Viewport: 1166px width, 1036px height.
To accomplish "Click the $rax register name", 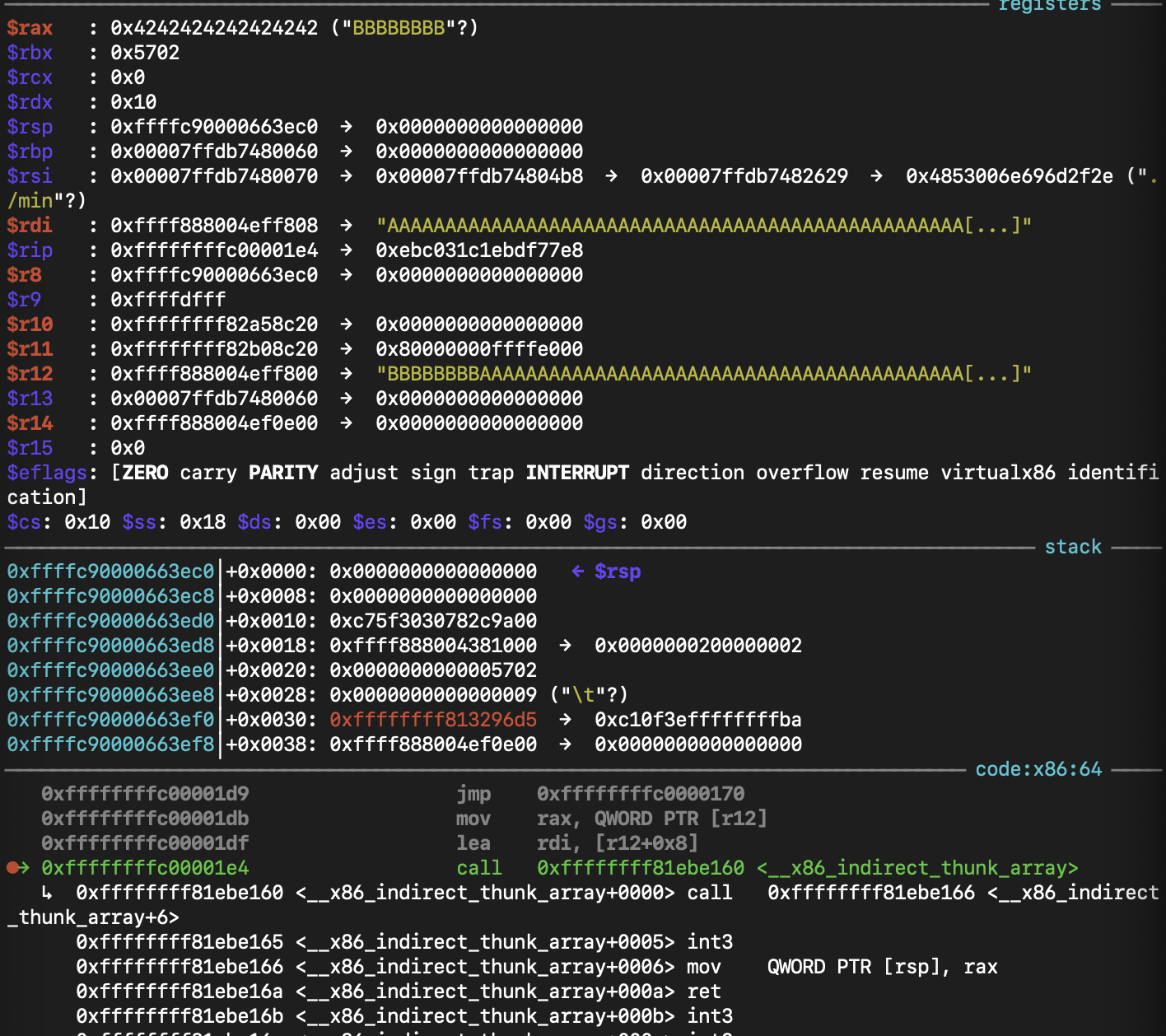I will pos(30,28).
